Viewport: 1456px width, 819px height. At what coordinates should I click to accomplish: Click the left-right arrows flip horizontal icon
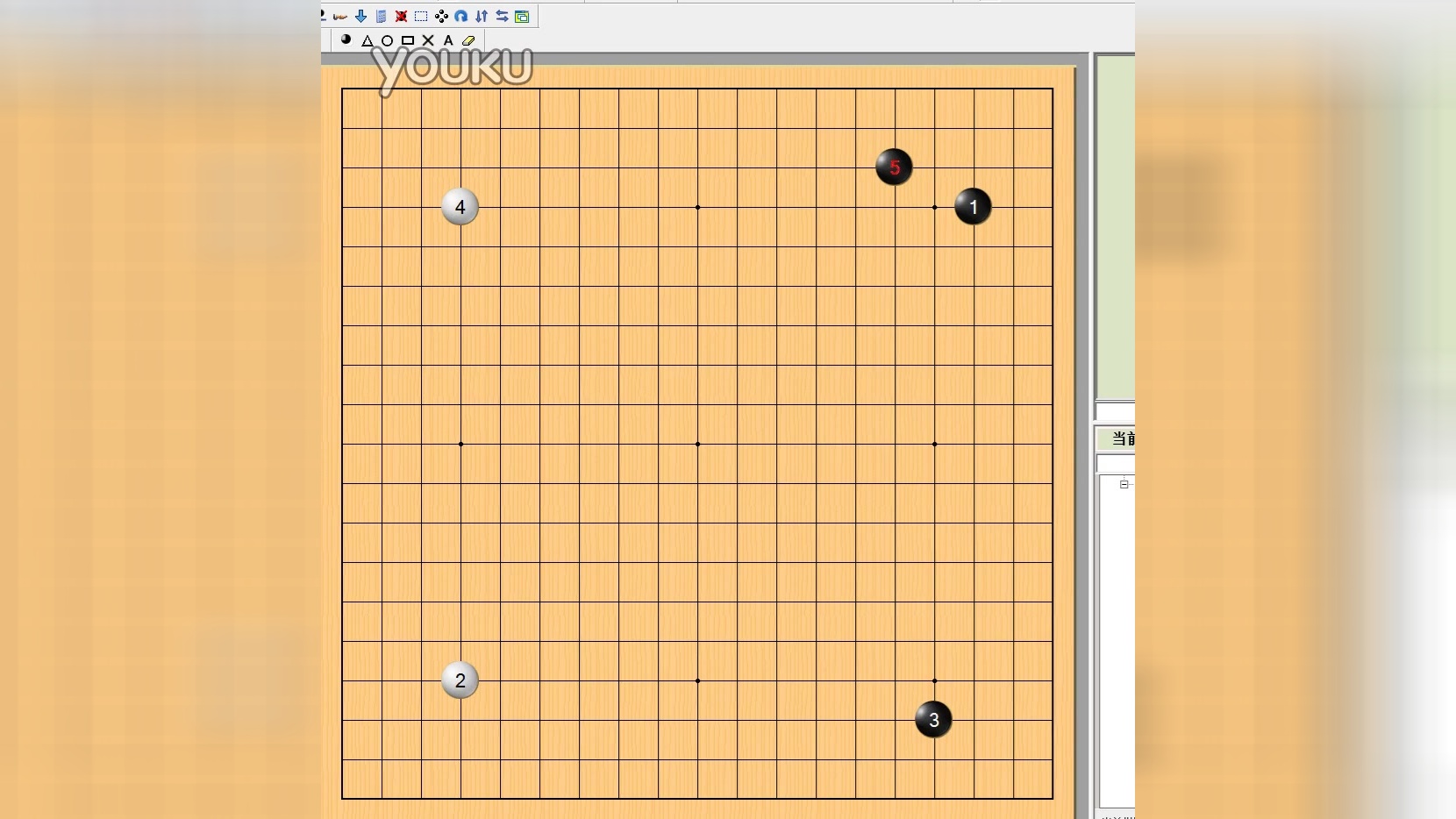pos(502,16)
